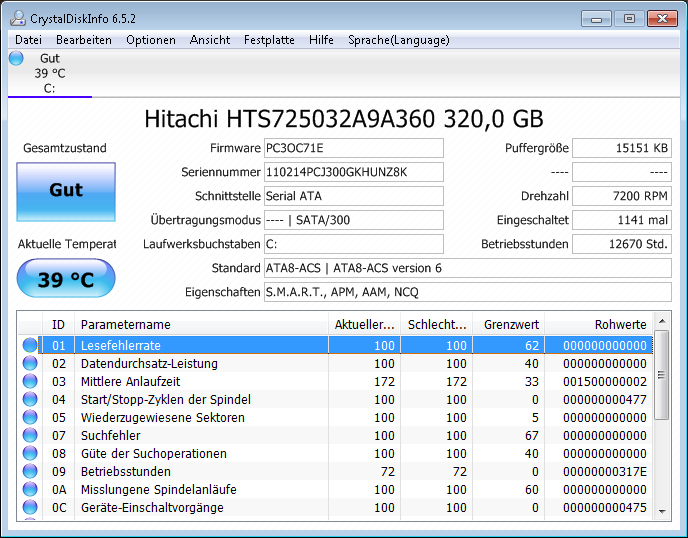Select the Wiederzugewiesene Sektoren parameter name
The image size is (688, 538).
(x=163, y=418)
